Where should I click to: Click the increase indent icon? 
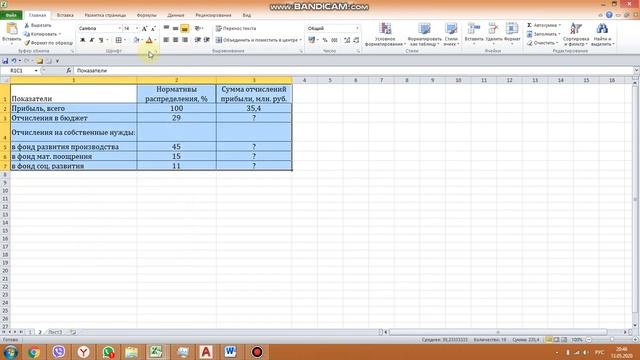[x=207, y=40]
